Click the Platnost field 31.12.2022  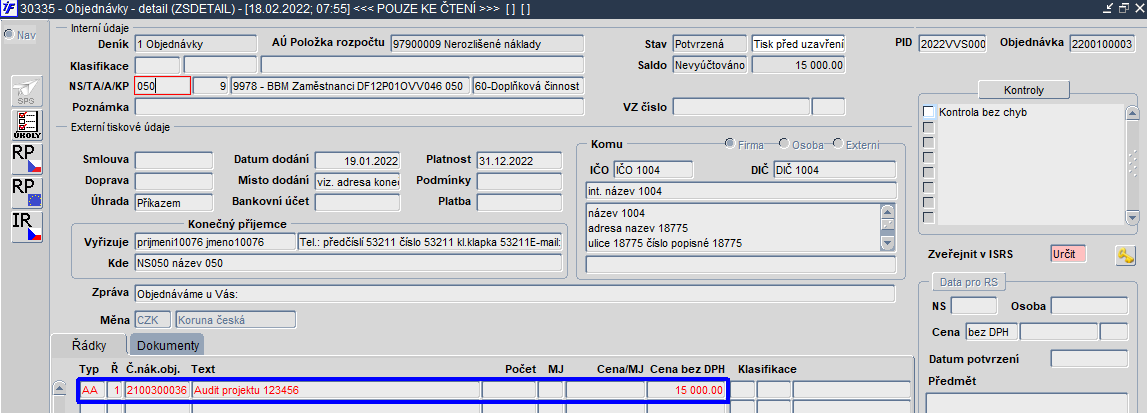click(x=519, y=161)
